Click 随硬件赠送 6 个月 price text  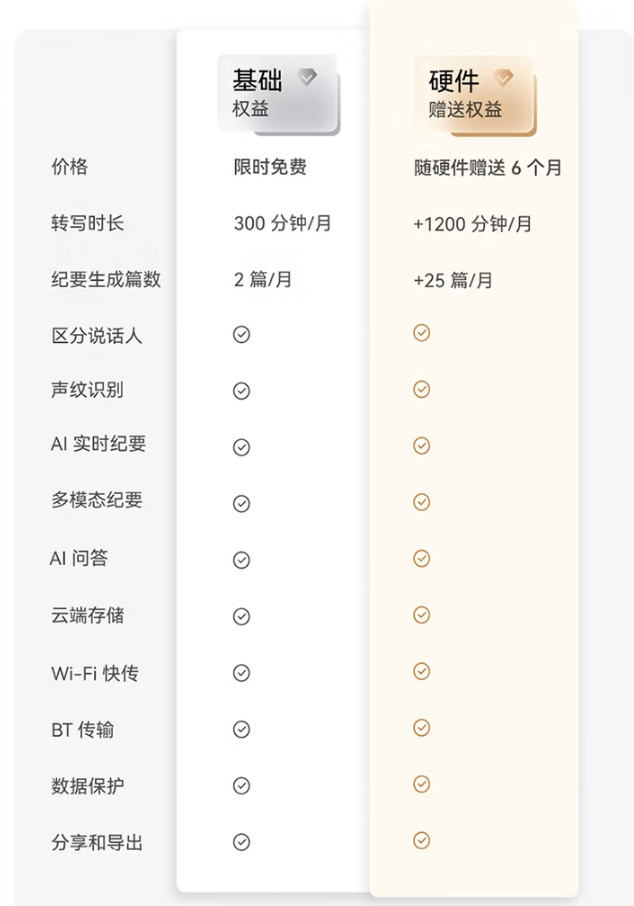tap(487, 167)
